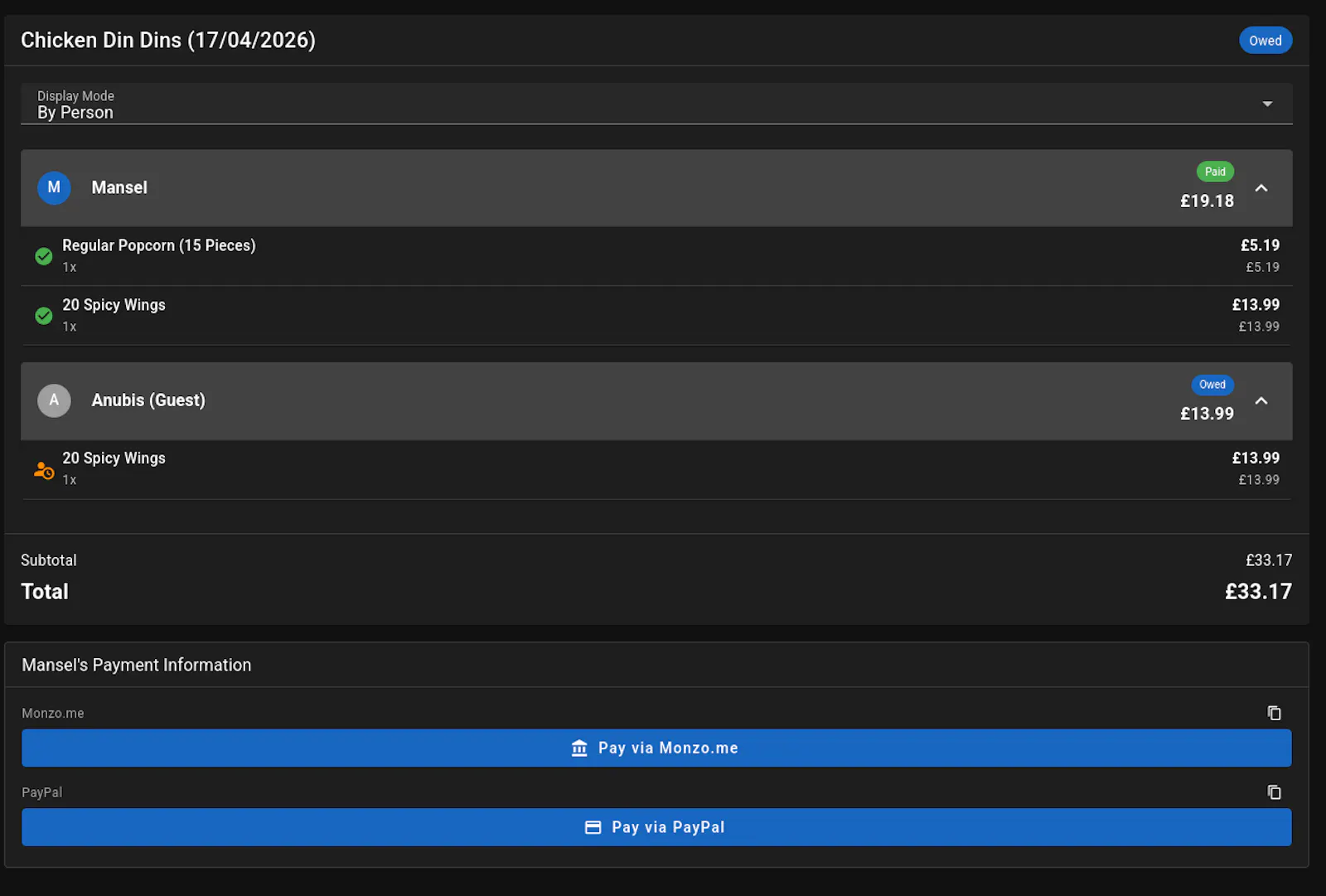1326x896 pixels.
Task: Click the £5.19 popcorn price
Action: coord(1260,245)
